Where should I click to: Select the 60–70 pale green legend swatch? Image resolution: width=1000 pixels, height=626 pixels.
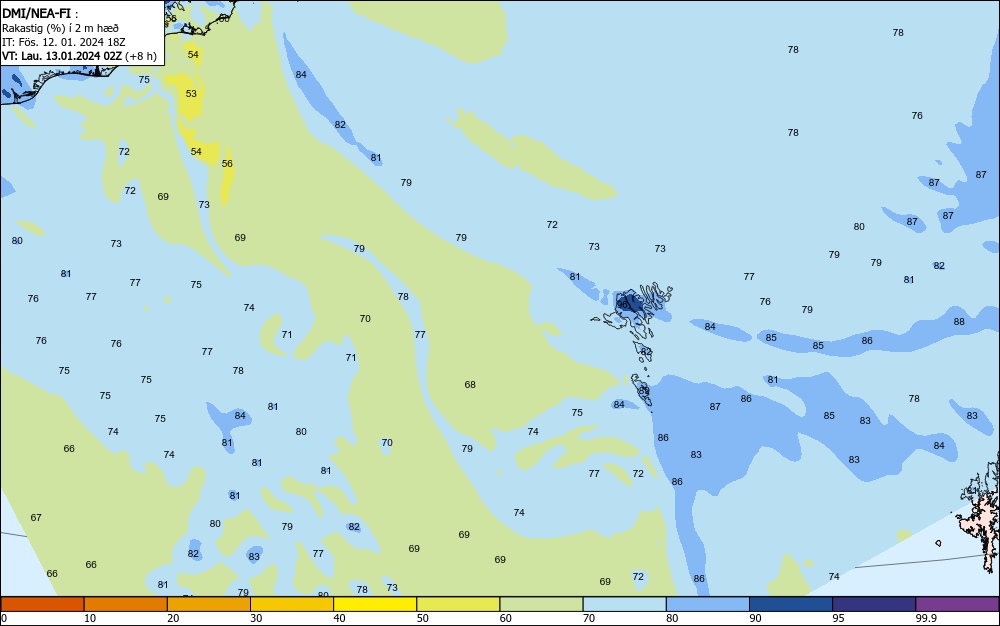[541, 604]
